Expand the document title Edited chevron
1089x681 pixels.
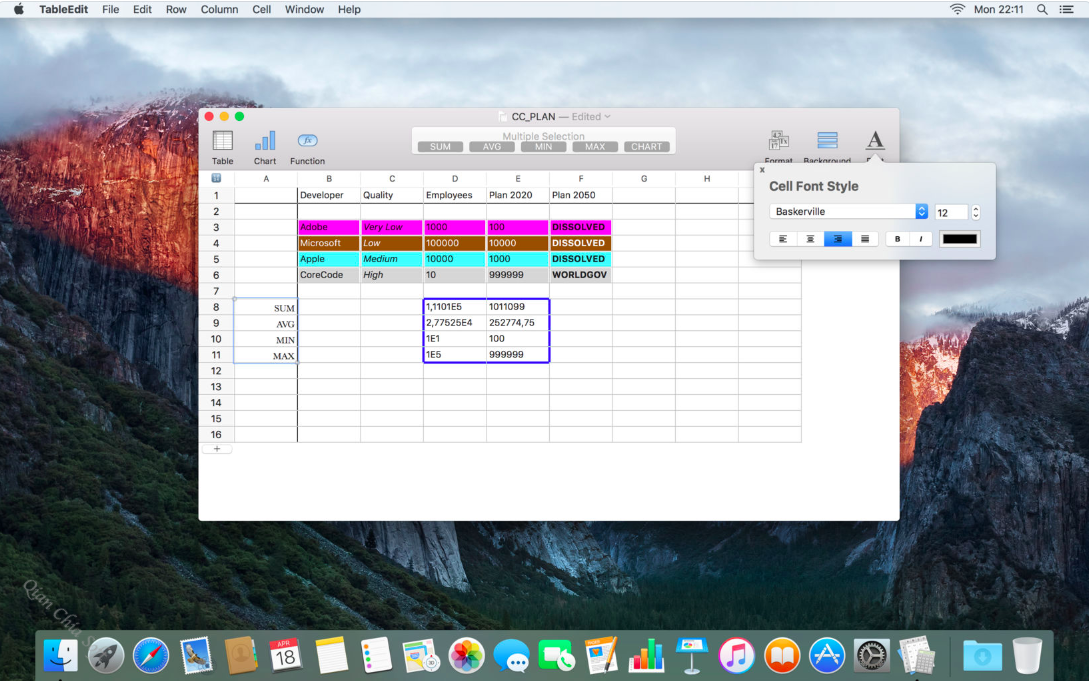click(x=607, y=117)
